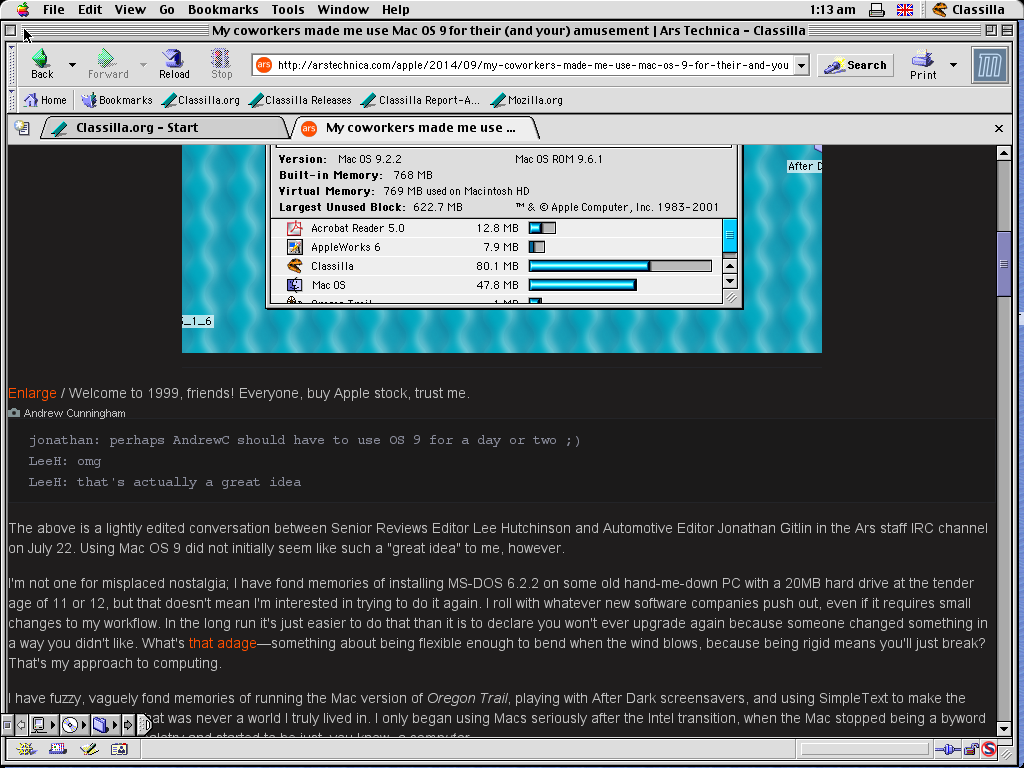Viewport: 1024px width, 768px height.
Task: Open the Bookmarks toolbar folder
Action: click(x=117, y=100)
